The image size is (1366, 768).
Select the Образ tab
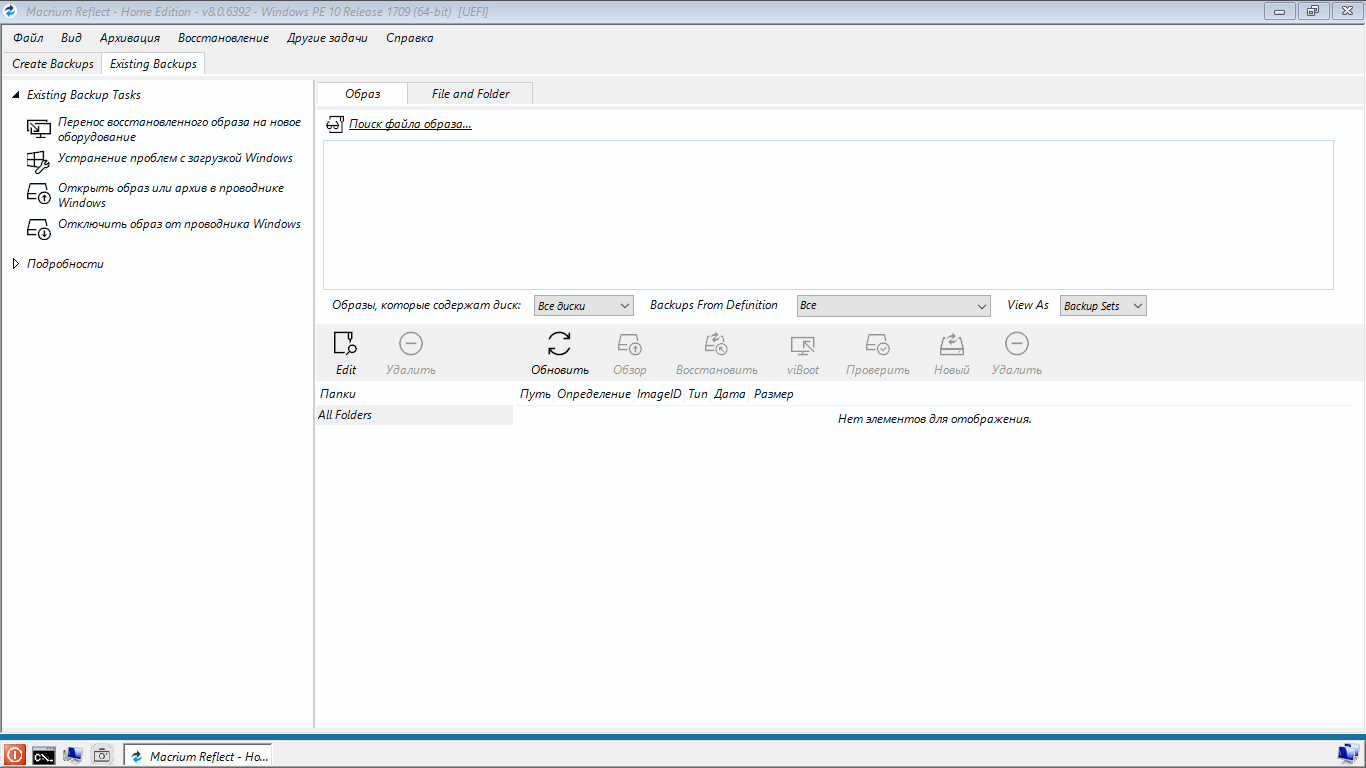363,94
